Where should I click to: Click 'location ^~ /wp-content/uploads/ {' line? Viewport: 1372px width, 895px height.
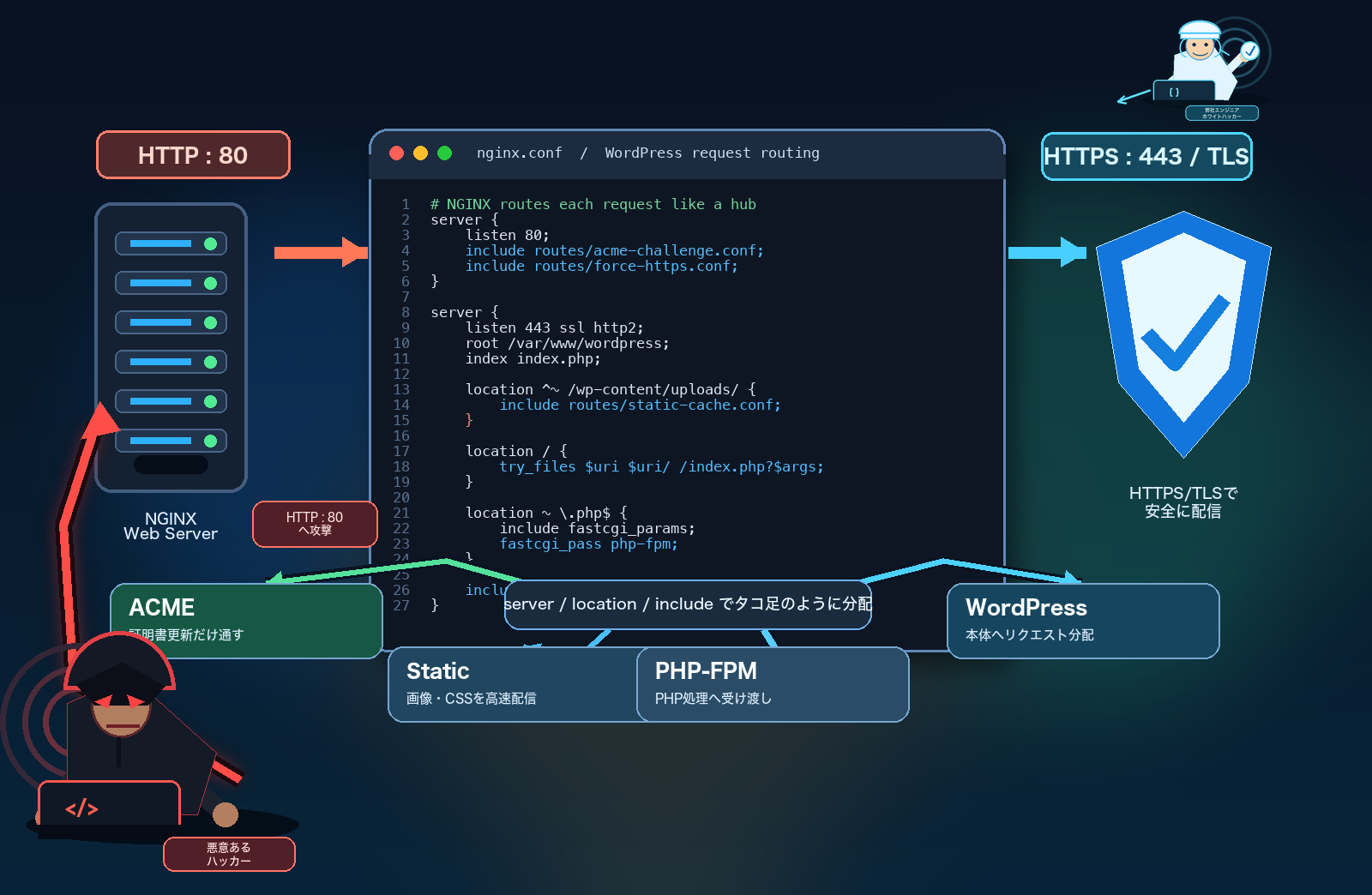[611, 389]
